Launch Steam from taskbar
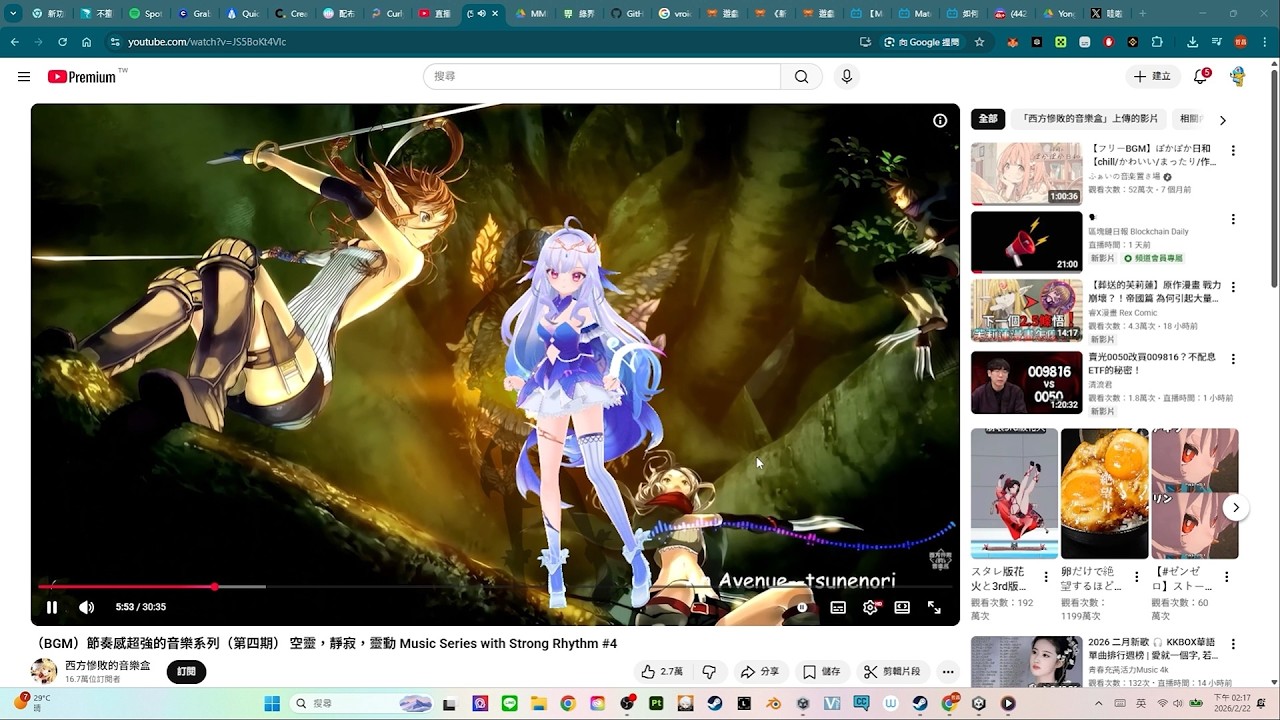The width and height of the screenshot is (1280, 720). tap(715, 704)
